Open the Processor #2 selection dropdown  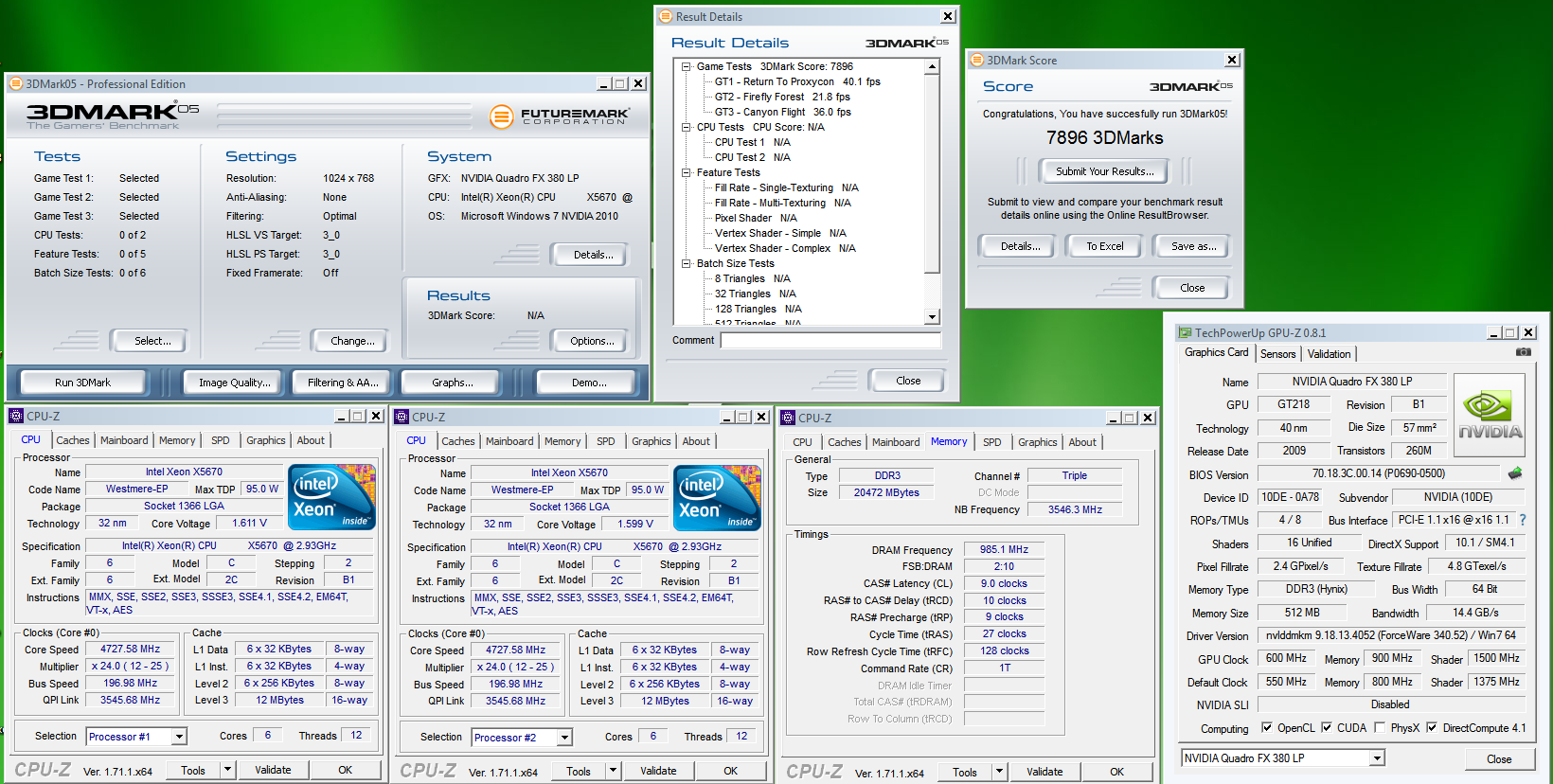tap(564, 738)
